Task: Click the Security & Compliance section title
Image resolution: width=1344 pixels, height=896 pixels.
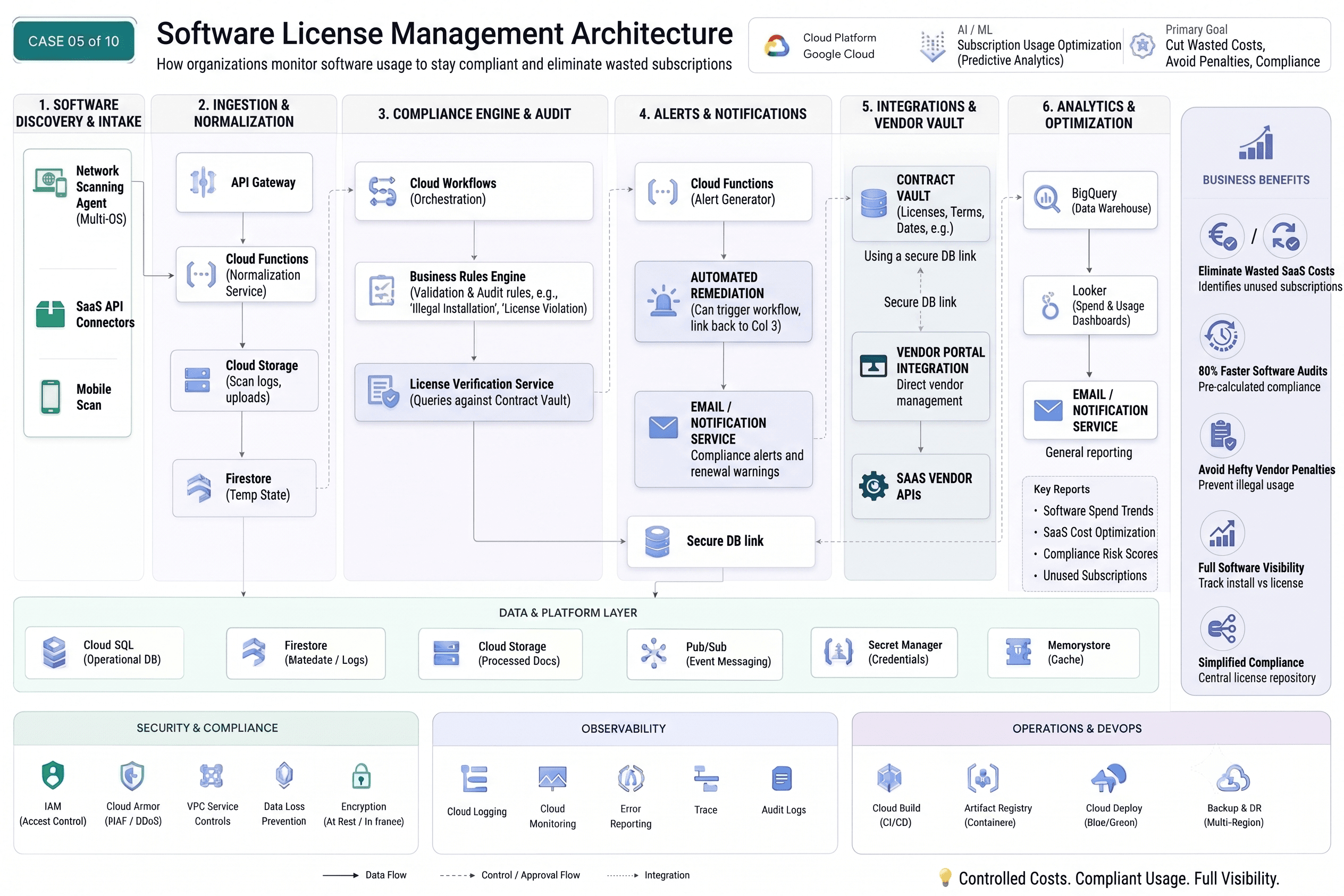Action: click(207, 728)
